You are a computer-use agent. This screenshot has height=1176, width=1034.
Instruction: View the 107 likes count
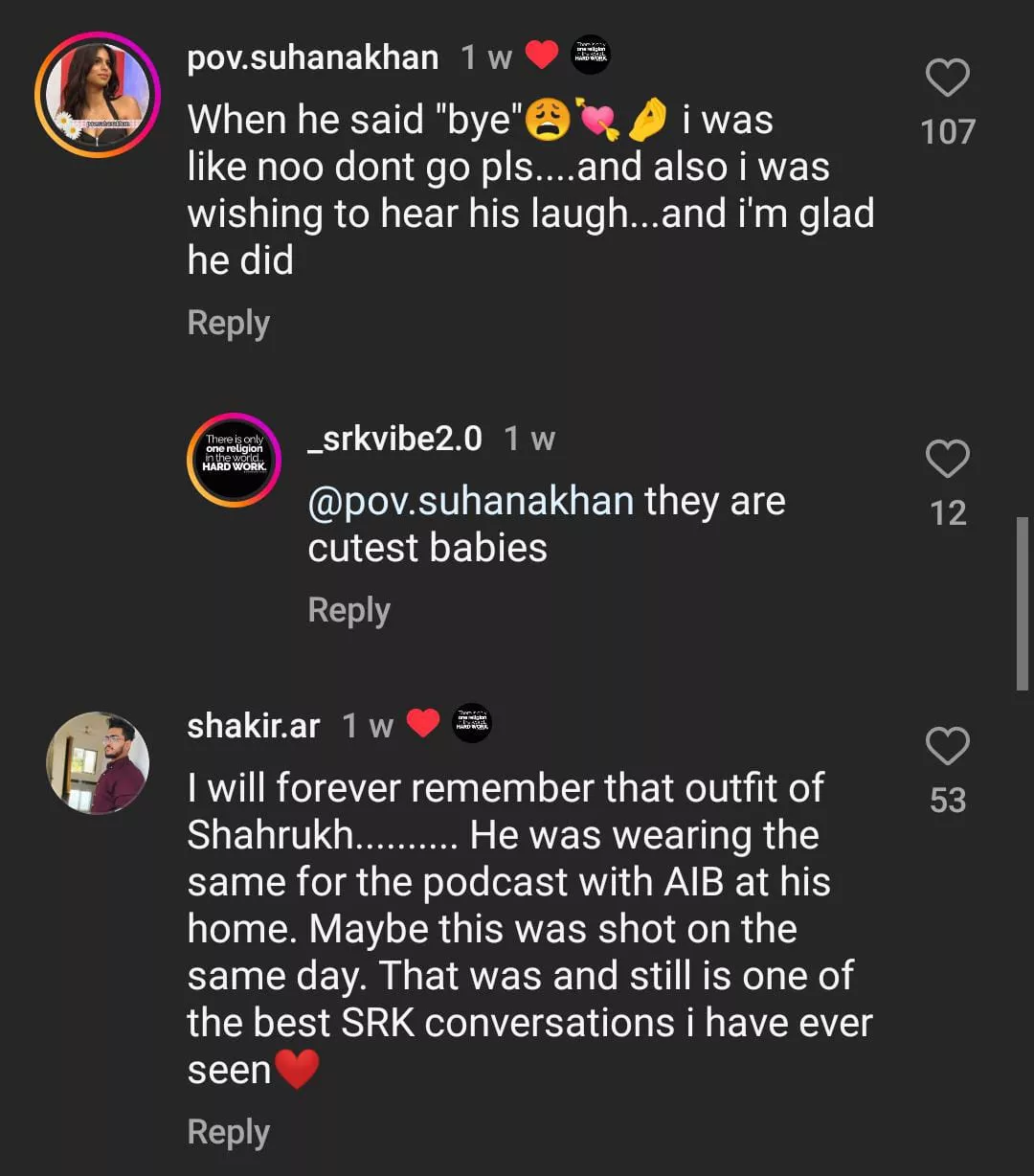(x=948, y=132)
